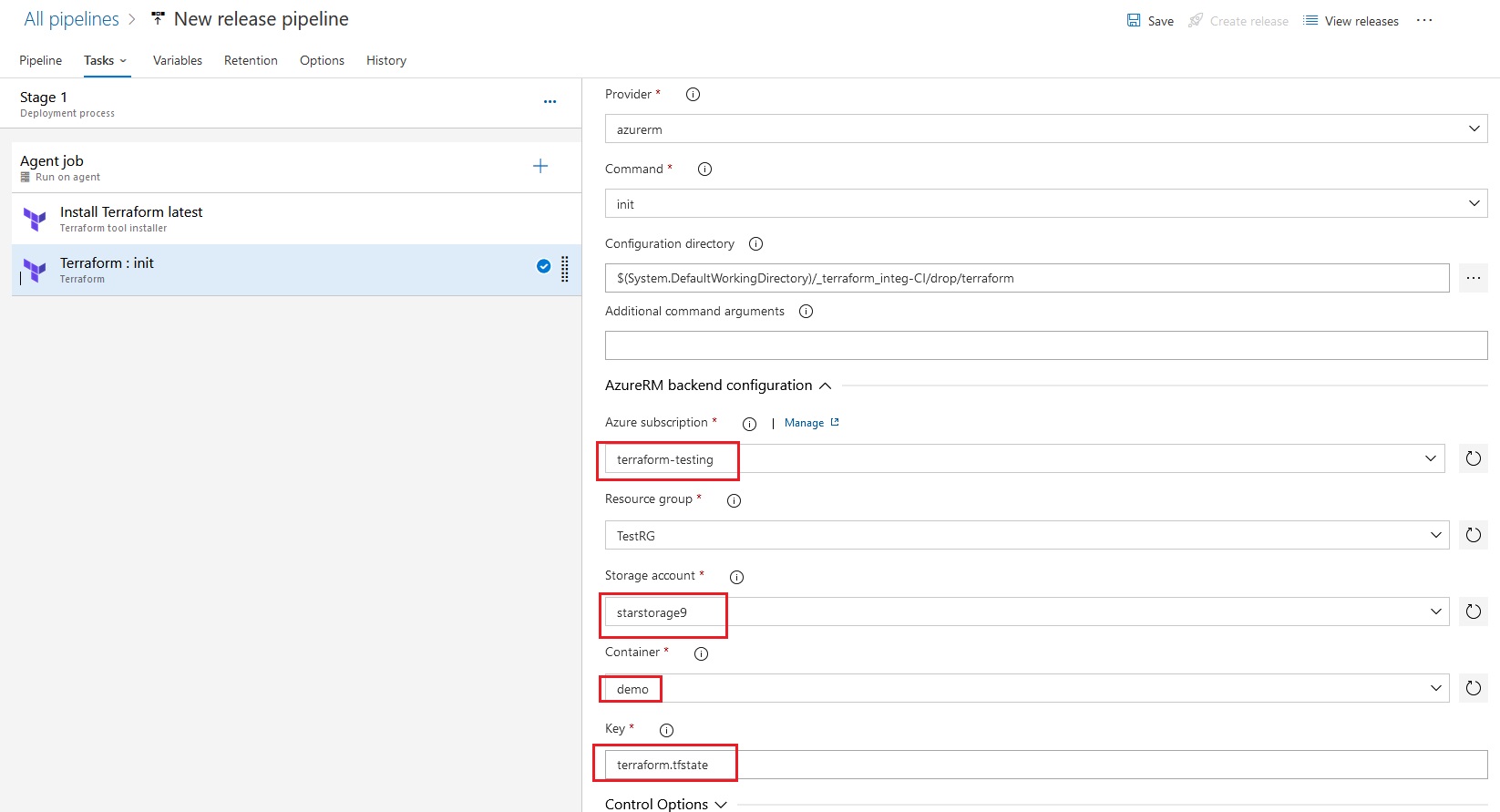1500x812 pixels.
Task: Select the Agent job row
Action: 296,167
